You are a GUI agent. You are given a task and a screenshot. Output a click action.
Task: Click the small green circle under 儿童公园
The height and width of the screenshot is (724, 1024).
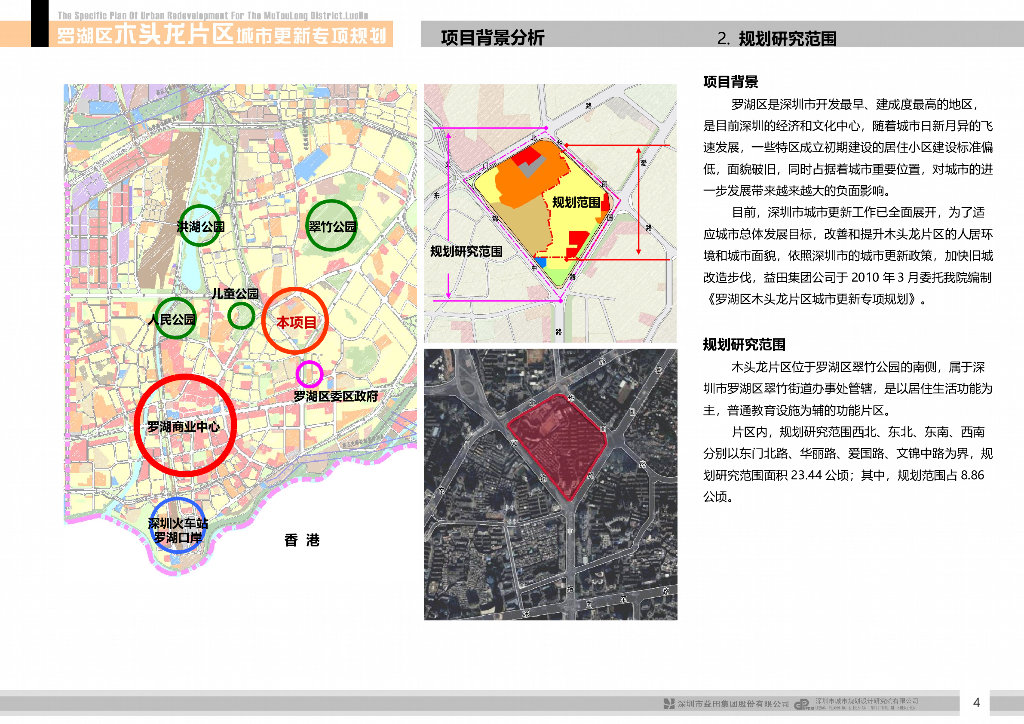pyautogui.click(x=241, y=316)
